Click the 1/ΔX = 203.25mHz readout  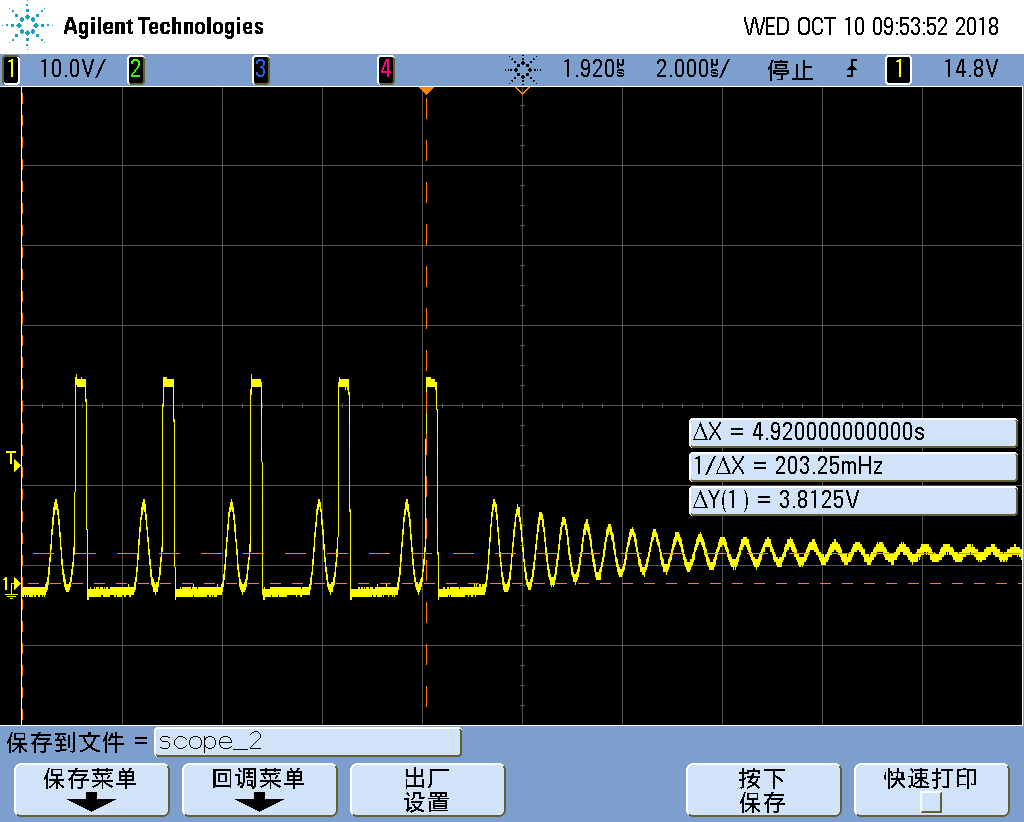click(853, 466)
